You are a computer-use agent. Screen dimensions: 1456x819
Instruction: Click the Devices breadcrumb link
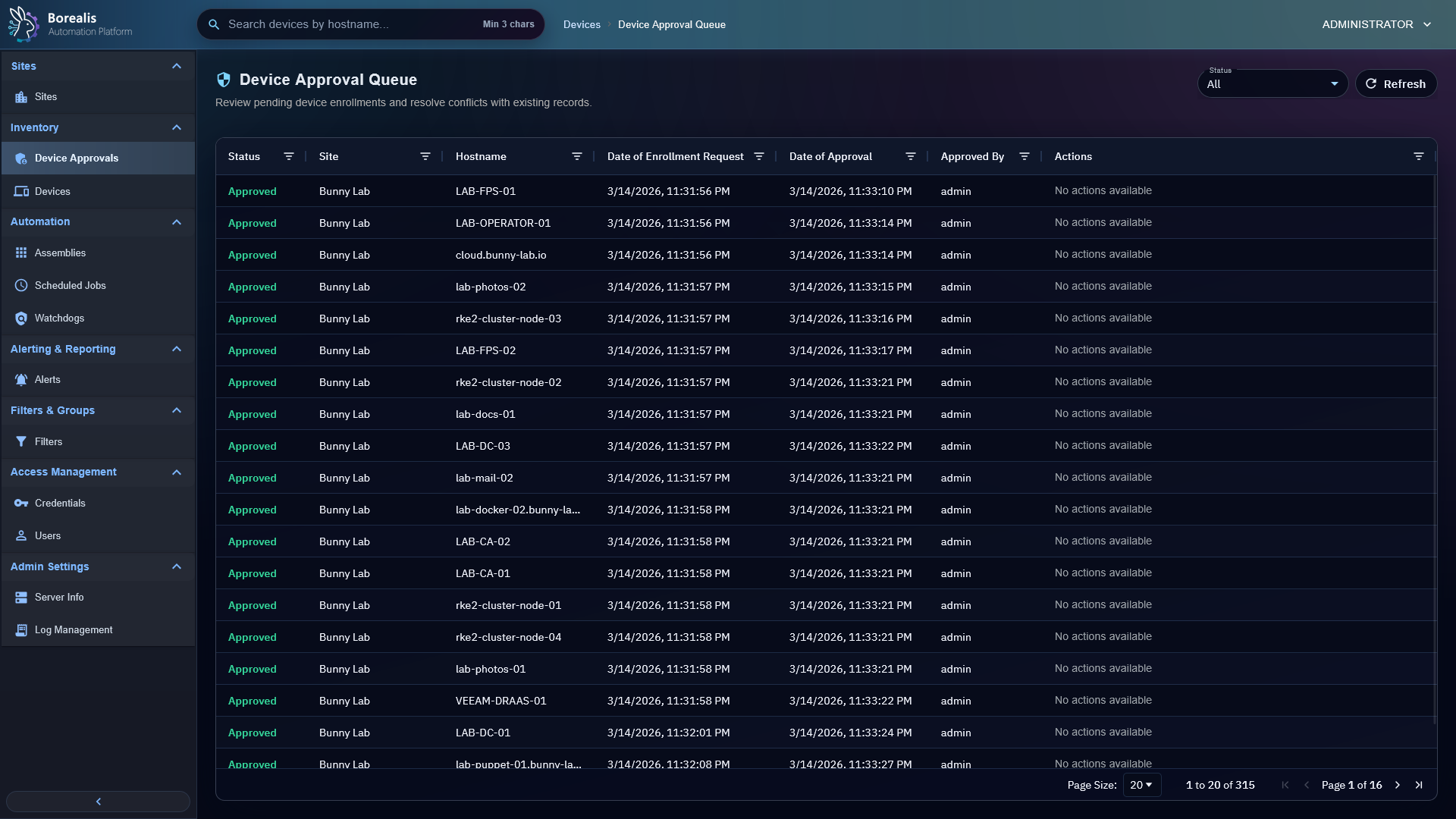tap(582, 25)
